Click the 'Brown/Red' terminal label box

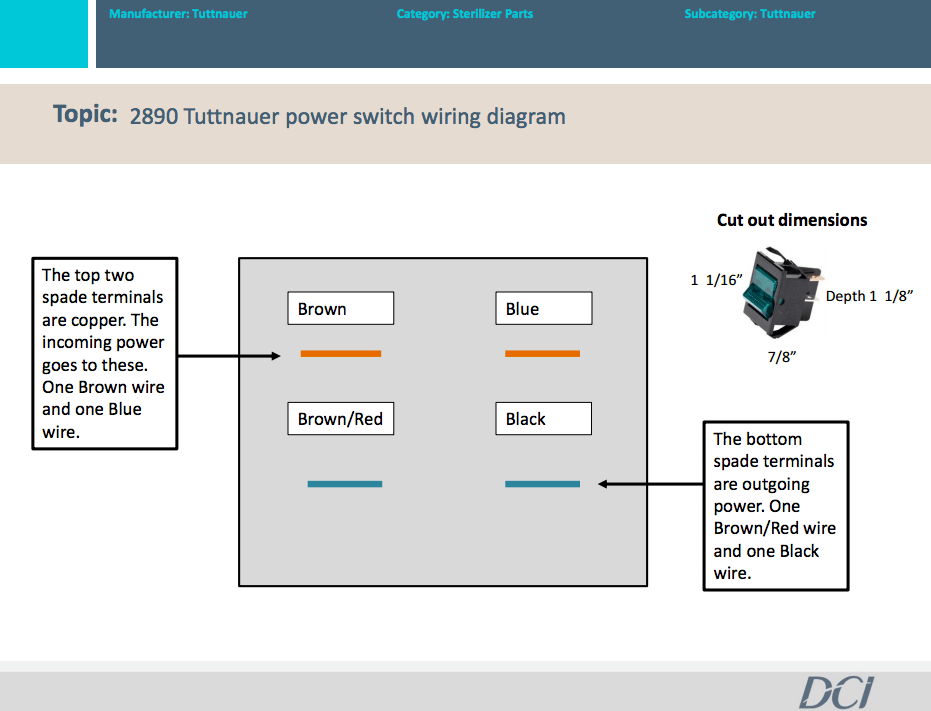tap(341, 419)
